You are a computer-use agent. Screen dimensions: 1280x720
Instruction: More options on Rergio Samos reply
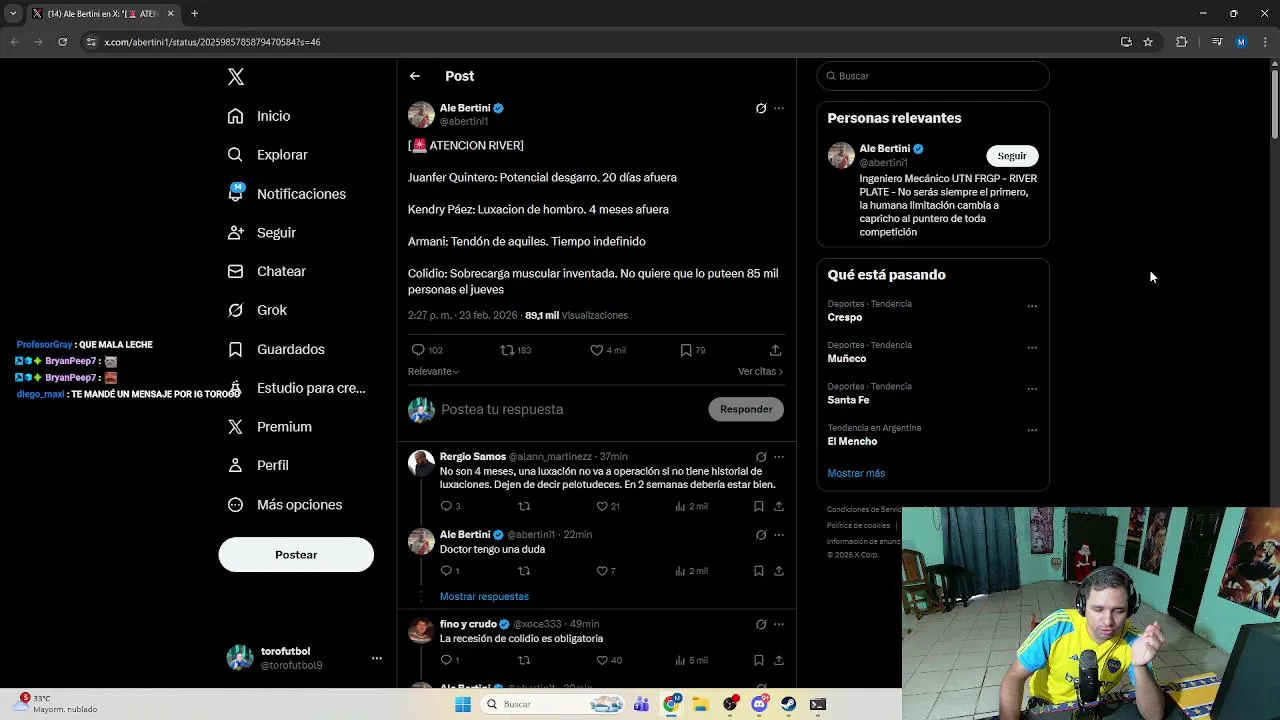[x=779, y=457]
